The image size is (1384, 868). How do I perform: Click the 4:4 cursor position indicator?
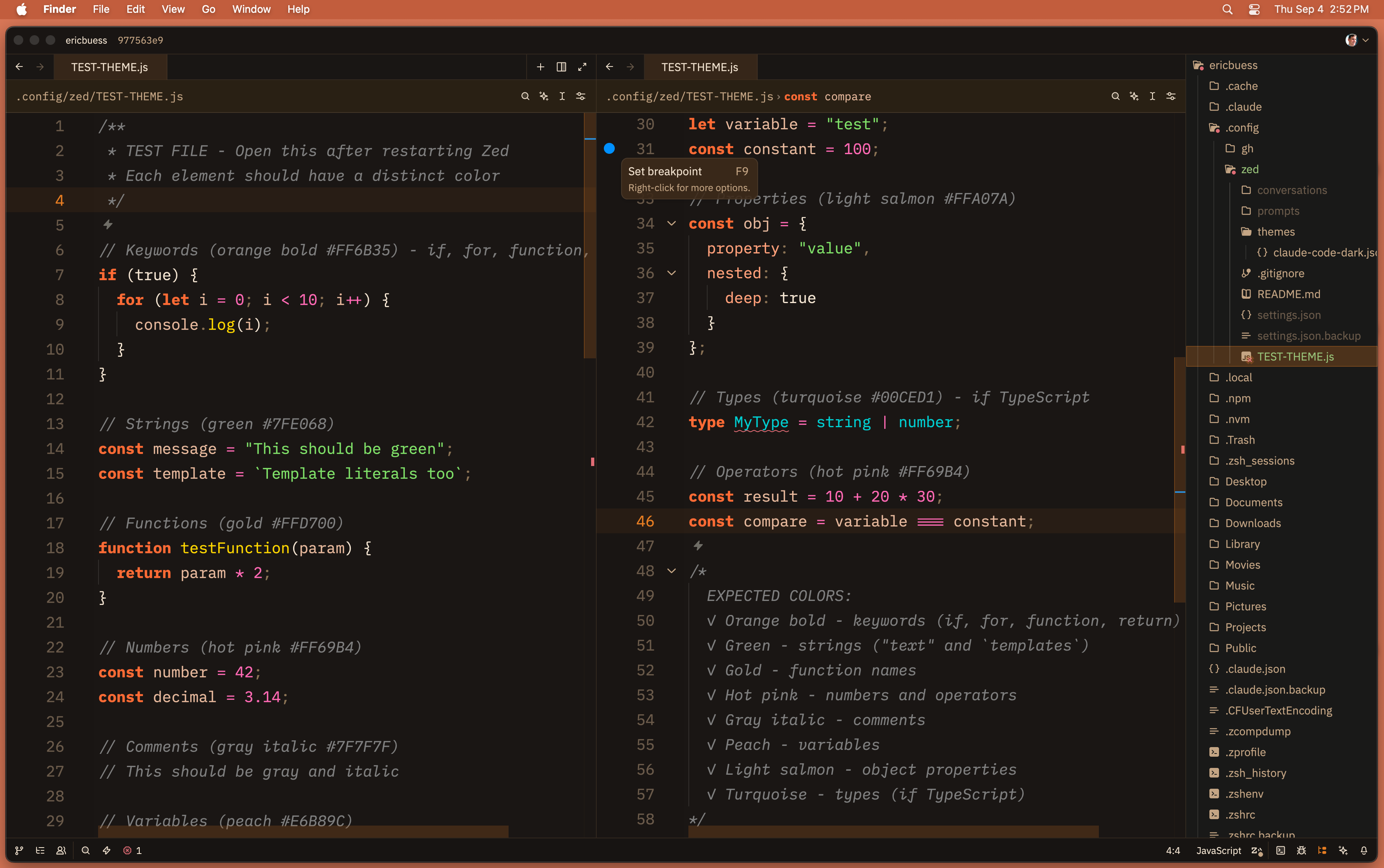[x=1173, y=850]
